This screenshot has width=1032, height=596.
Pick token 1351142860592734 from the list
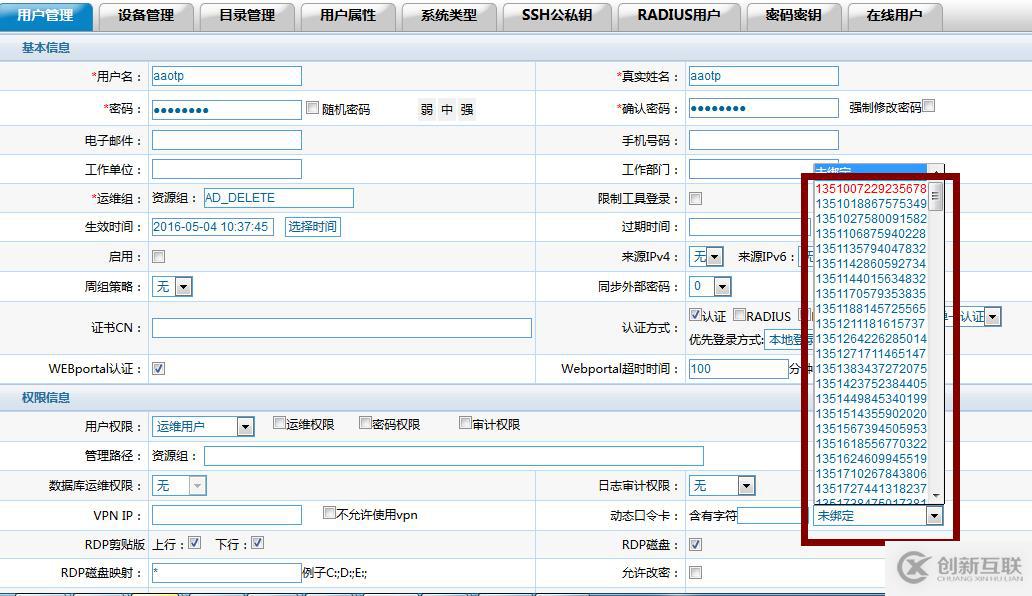pyautogui.click(x=871, y=264)
